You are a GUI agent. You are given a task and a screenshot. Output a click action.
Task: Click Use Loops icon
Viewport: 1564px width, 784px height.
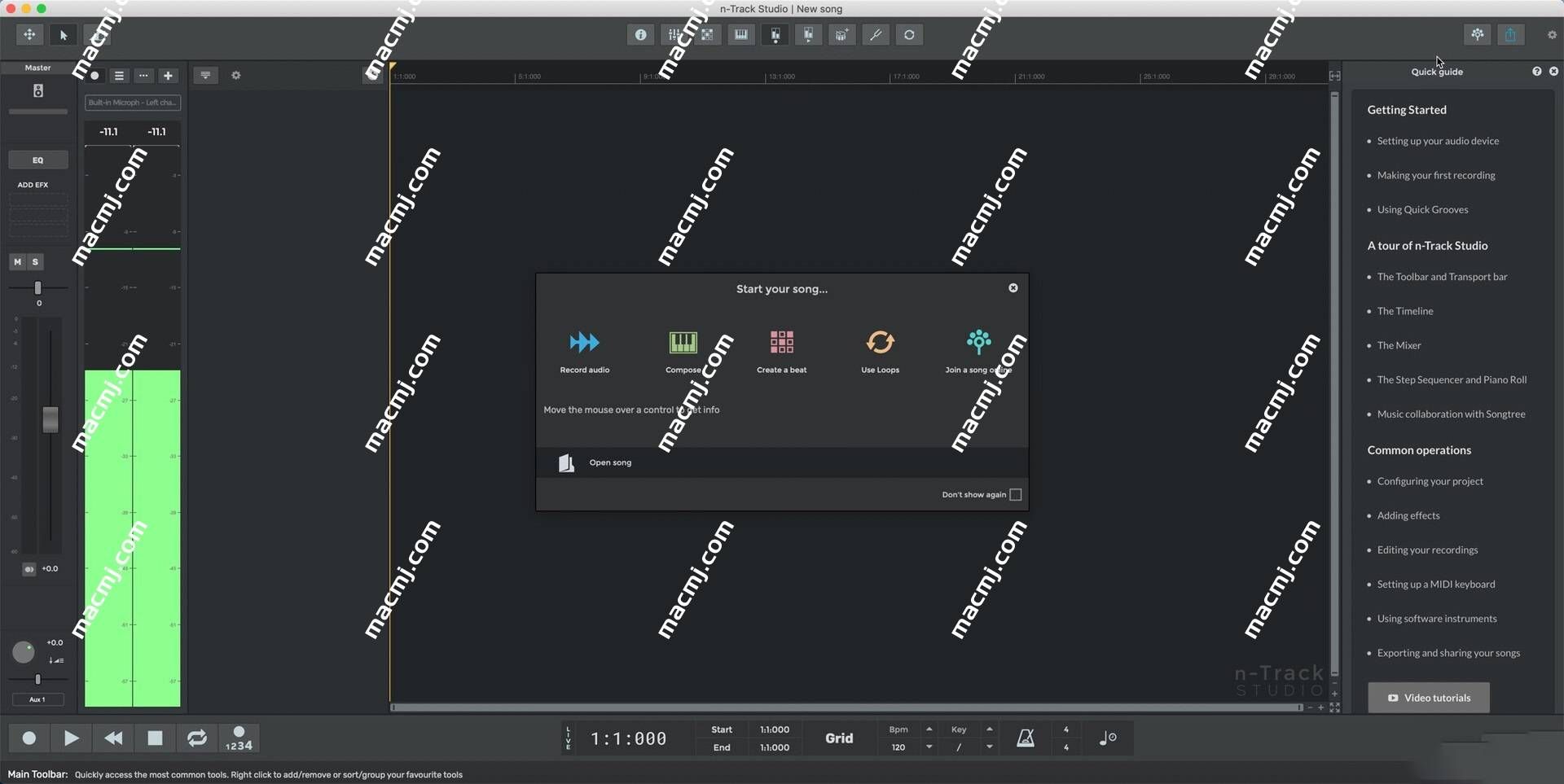(x=881, y=342)
